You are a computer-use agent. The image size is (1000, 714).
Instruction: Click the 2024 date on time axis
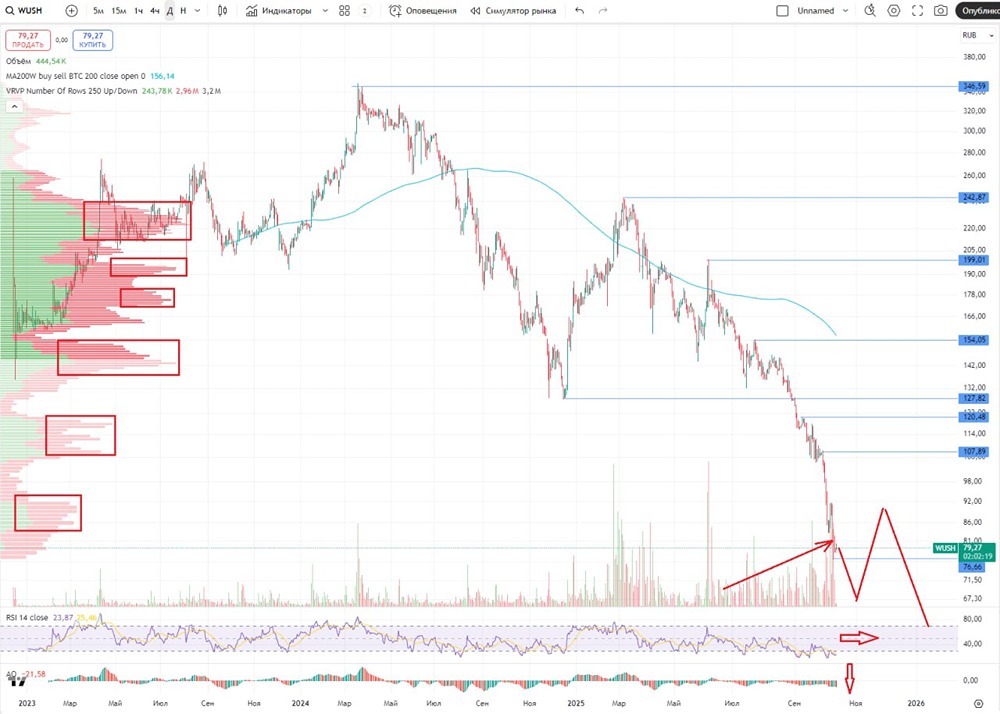(x=300, y=703)
